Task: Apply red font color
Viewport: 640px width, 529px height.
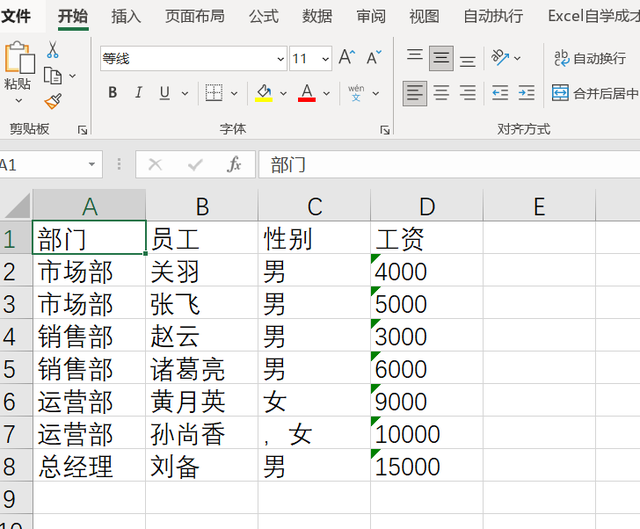Action: coord(307,93)
